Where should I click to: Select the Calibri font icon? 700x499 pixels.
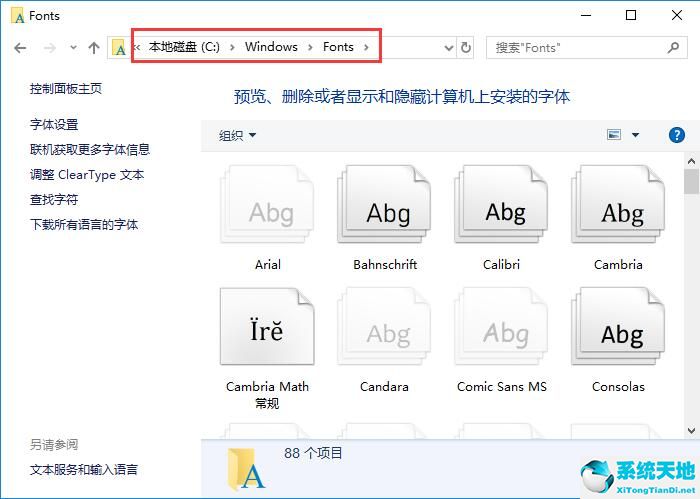[501, 204]
